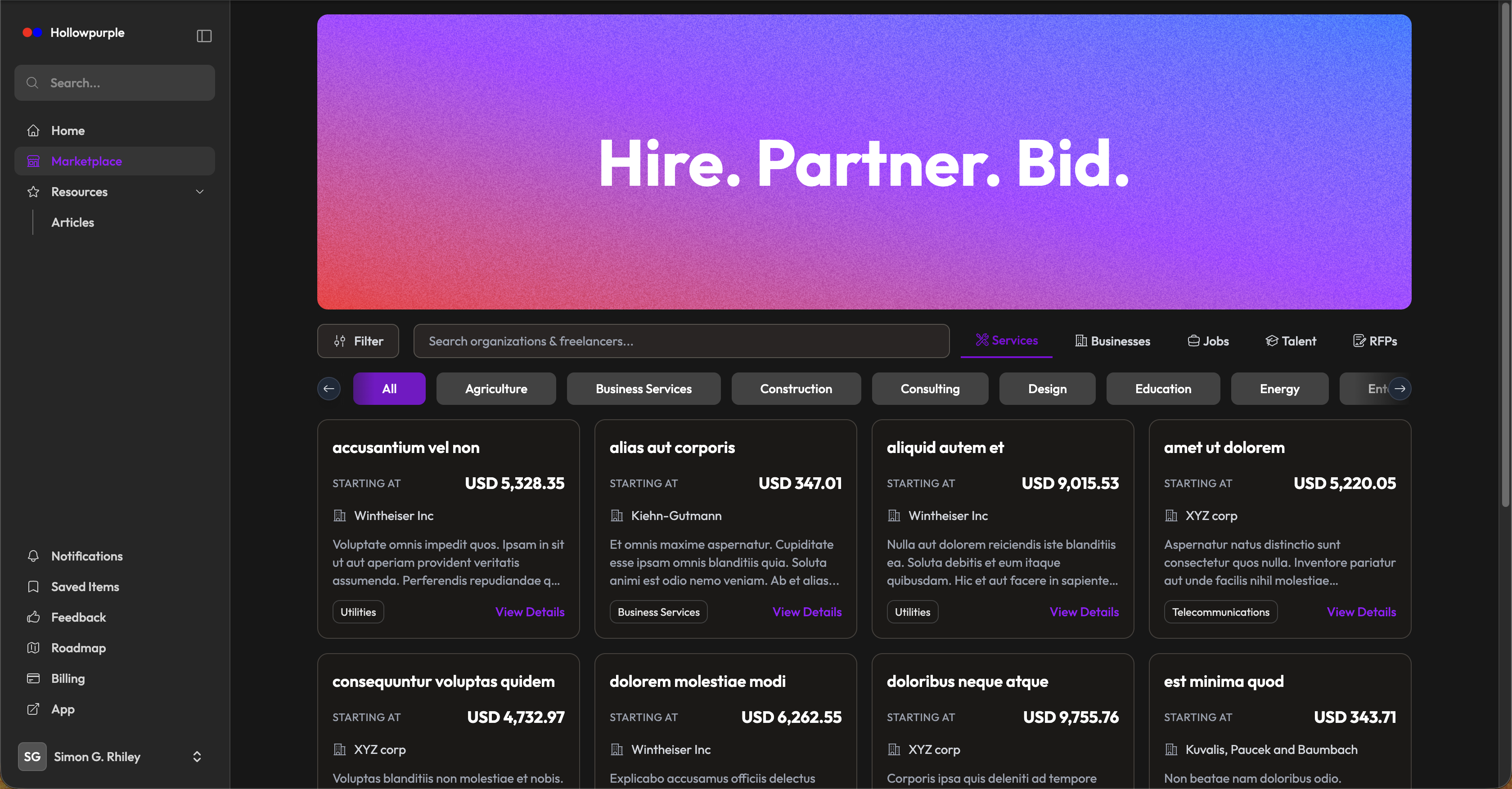Image resolution: width=1512 pixels, height=789 pixels.
Task: Click the Resources star icon
Action: [x=33, y=192]
